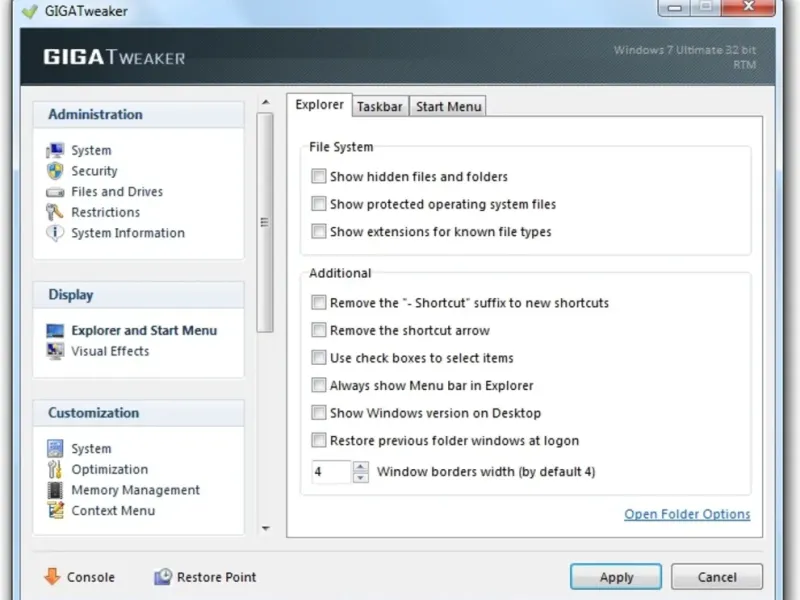The image size is (800, 600).
Task: Switch to the Taskbar tab
Action: pyautogui.click(x=379, y=107)
